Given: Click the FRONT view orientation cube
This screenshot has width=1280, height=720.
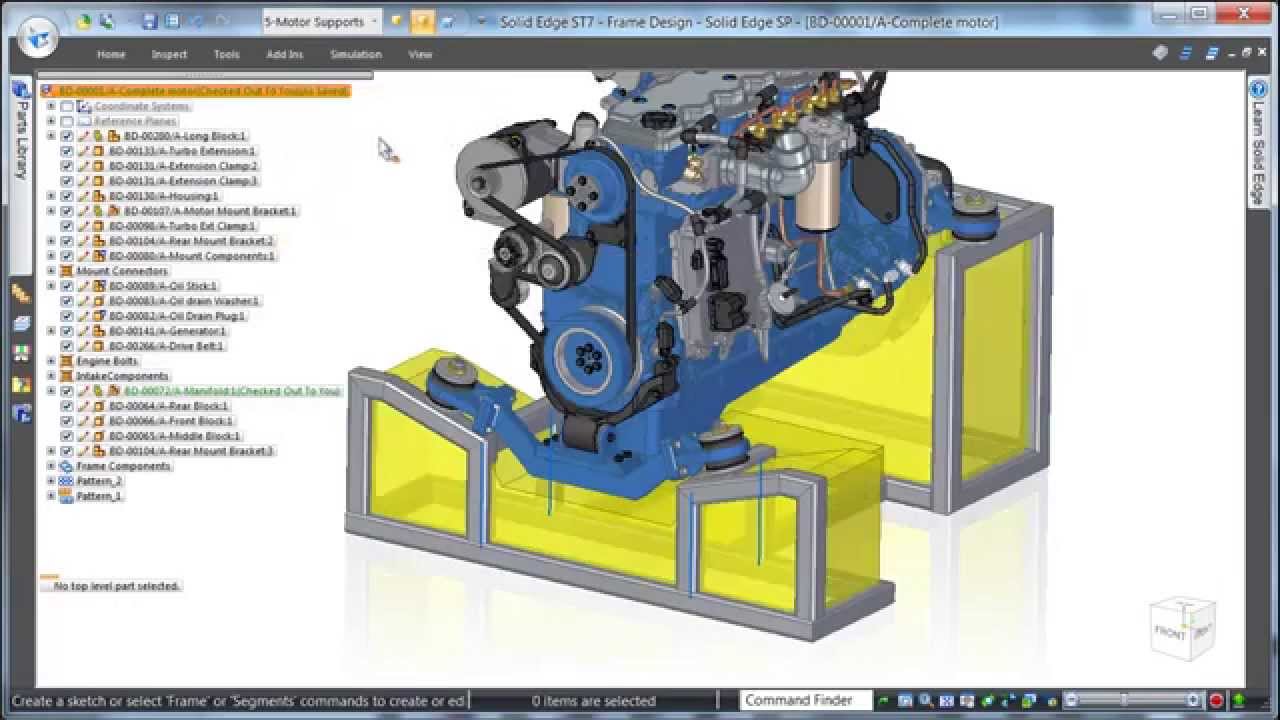Looking at the screenshot, I should click(x=1182, y=628).
